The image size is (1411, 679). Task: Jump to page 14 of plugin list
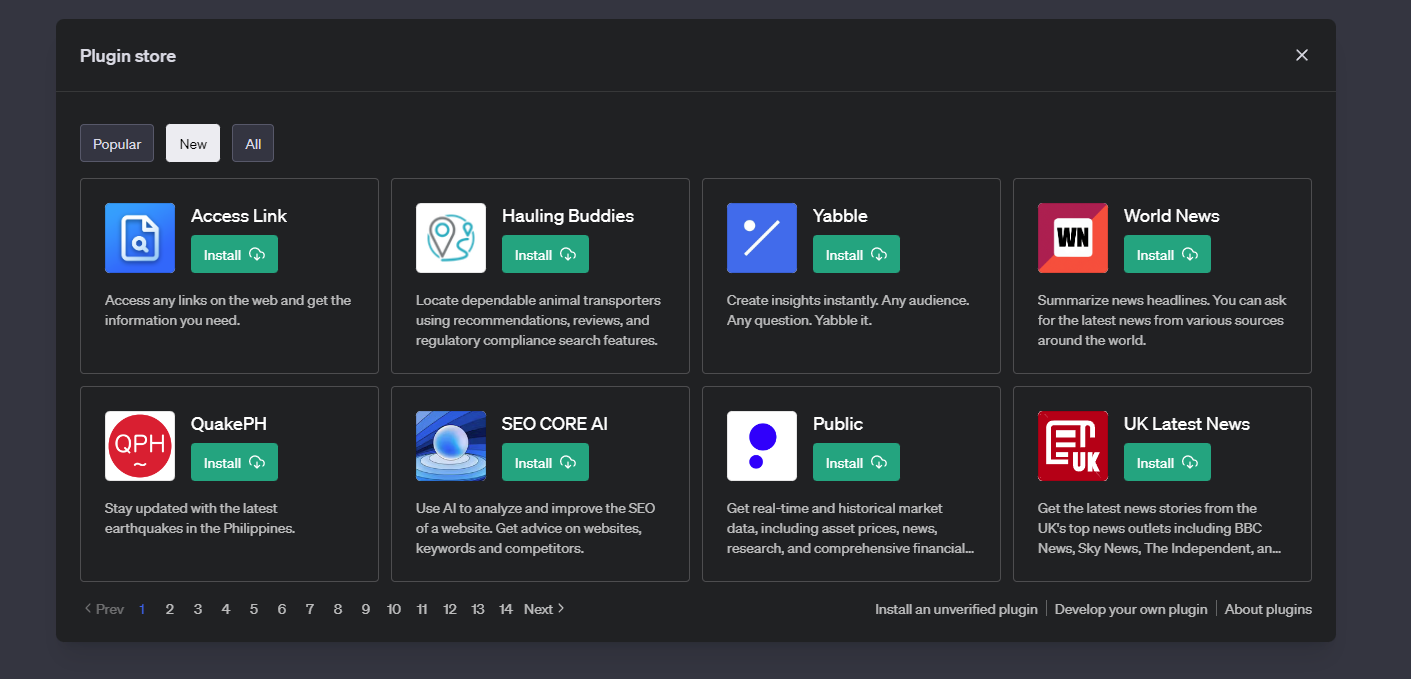(506, 609)
